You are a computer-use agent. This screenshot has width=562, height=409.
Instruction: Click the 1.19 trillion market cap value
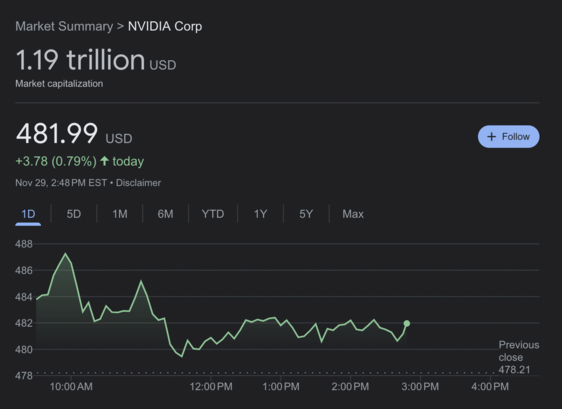81,60
